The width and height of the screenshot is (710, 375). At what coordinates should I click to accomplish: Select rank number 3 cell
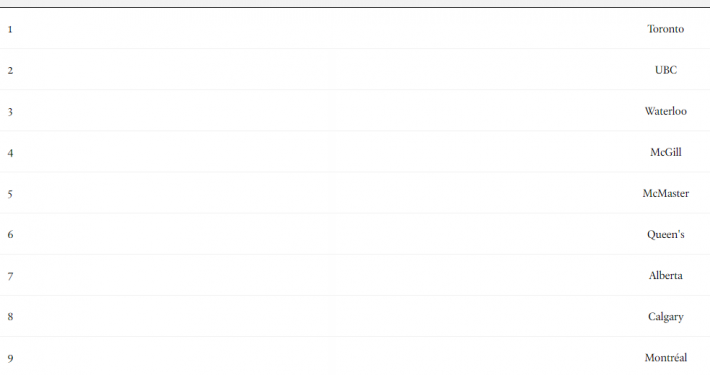[10, 112]
